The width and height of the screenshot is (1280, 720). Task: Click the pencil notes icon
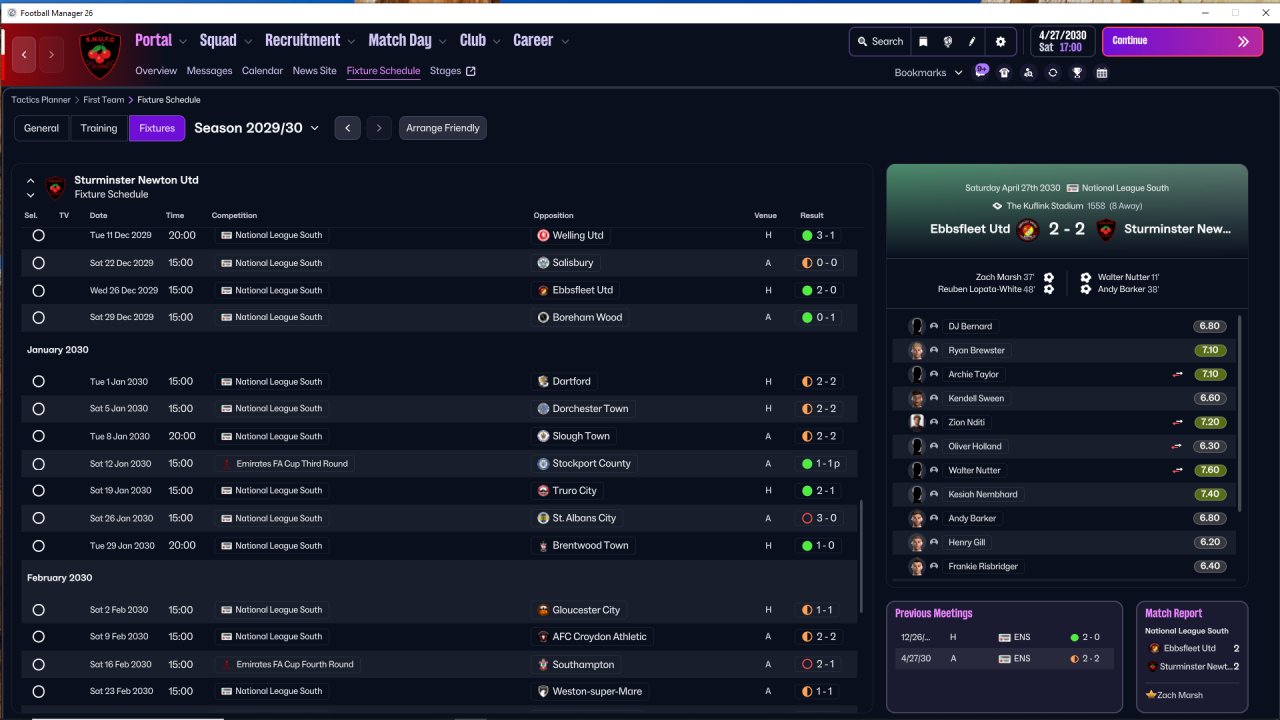pyautogui.click(x=973, y=42)
